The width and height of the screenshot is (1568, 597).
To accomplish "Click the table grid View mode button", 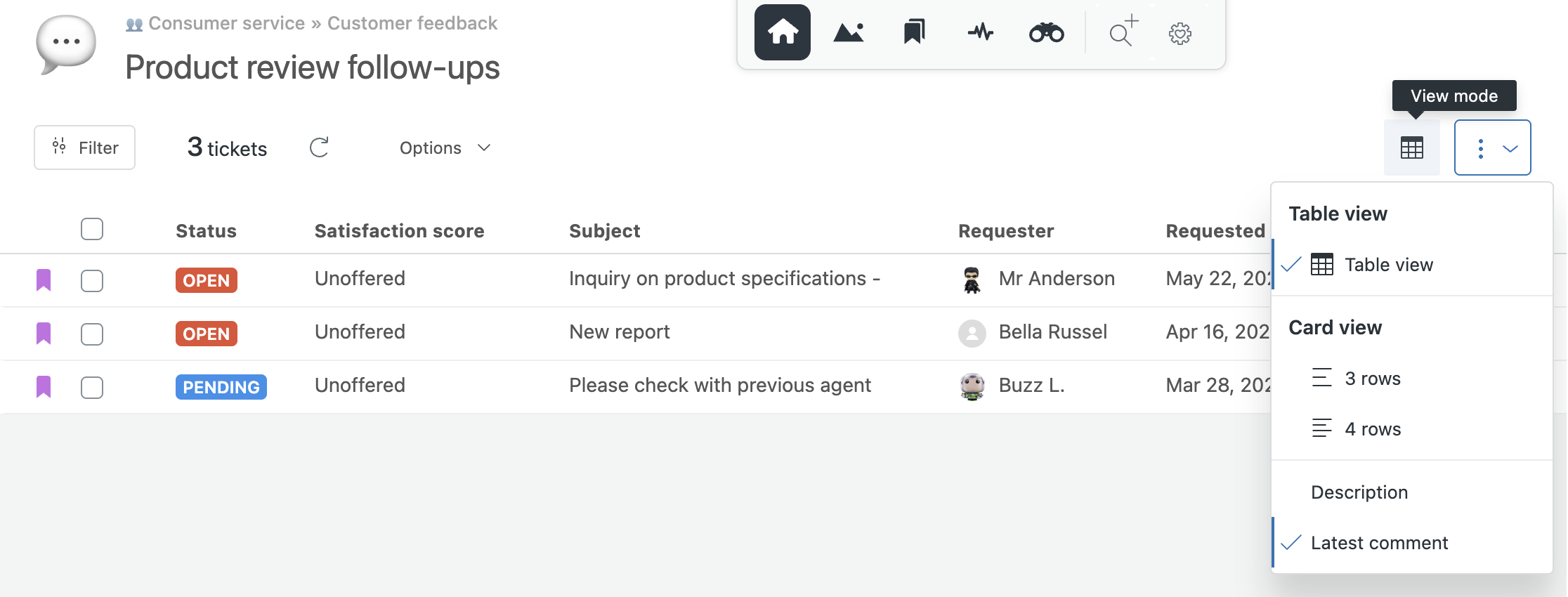I will [1411, 147].
